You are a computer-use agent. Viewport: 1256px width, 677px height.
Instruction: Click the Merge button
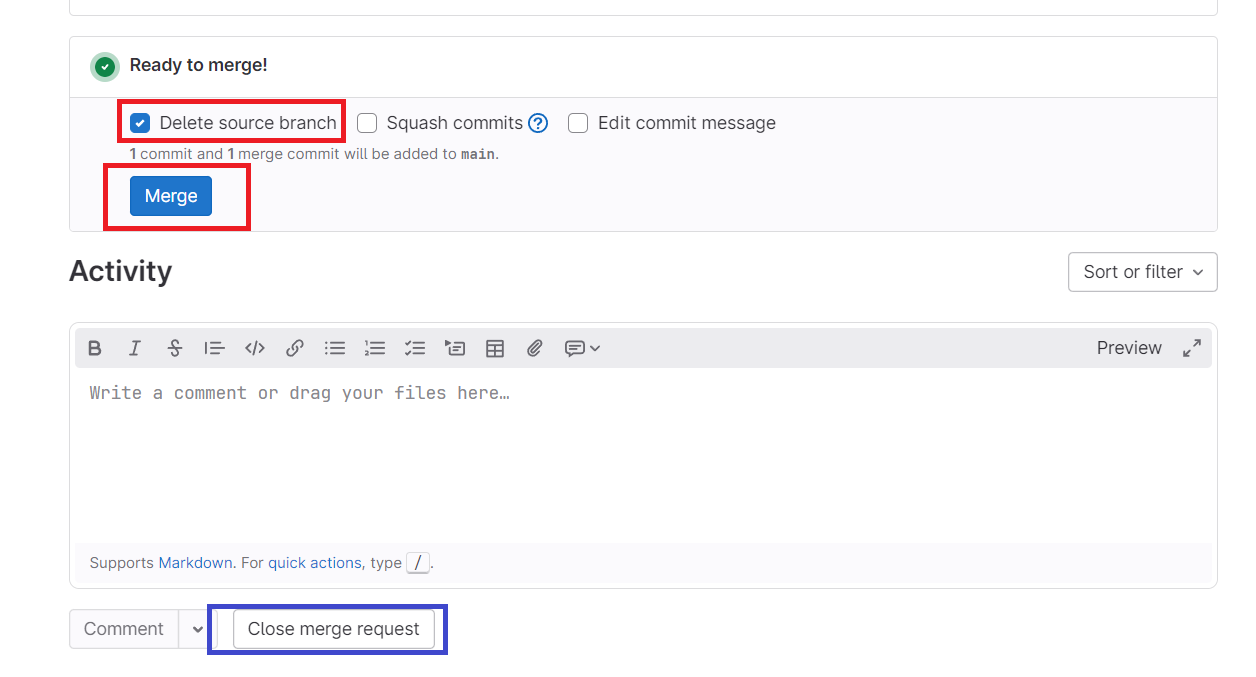[x=169, y=195]
